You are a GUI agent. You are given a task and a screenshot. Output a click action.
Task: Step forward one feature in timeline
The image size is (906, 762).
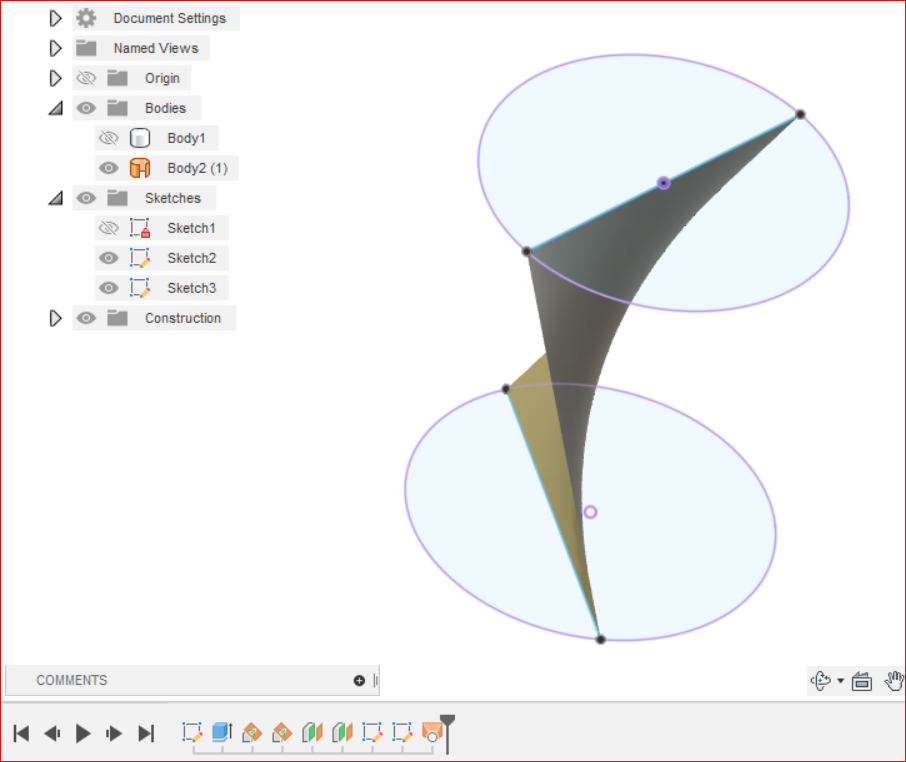tap(114, 734)
